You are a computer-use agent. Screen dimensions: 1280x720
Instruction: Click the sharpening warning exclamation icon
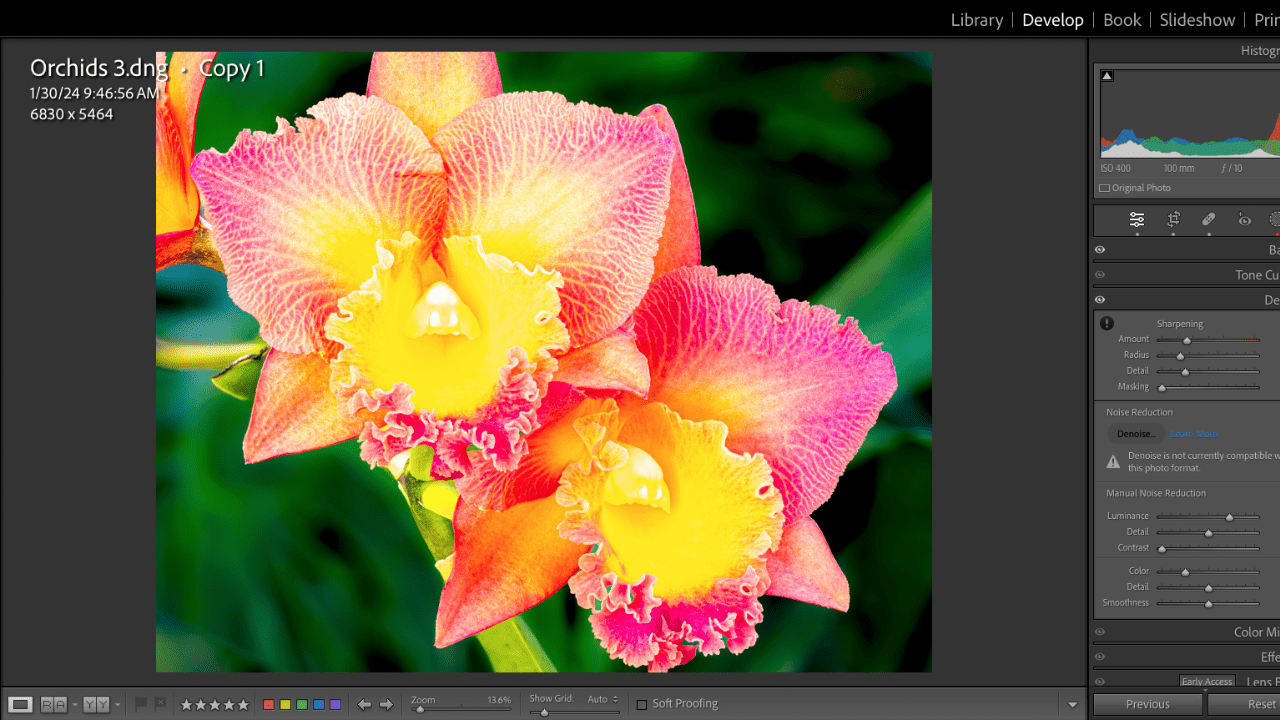1107,323
